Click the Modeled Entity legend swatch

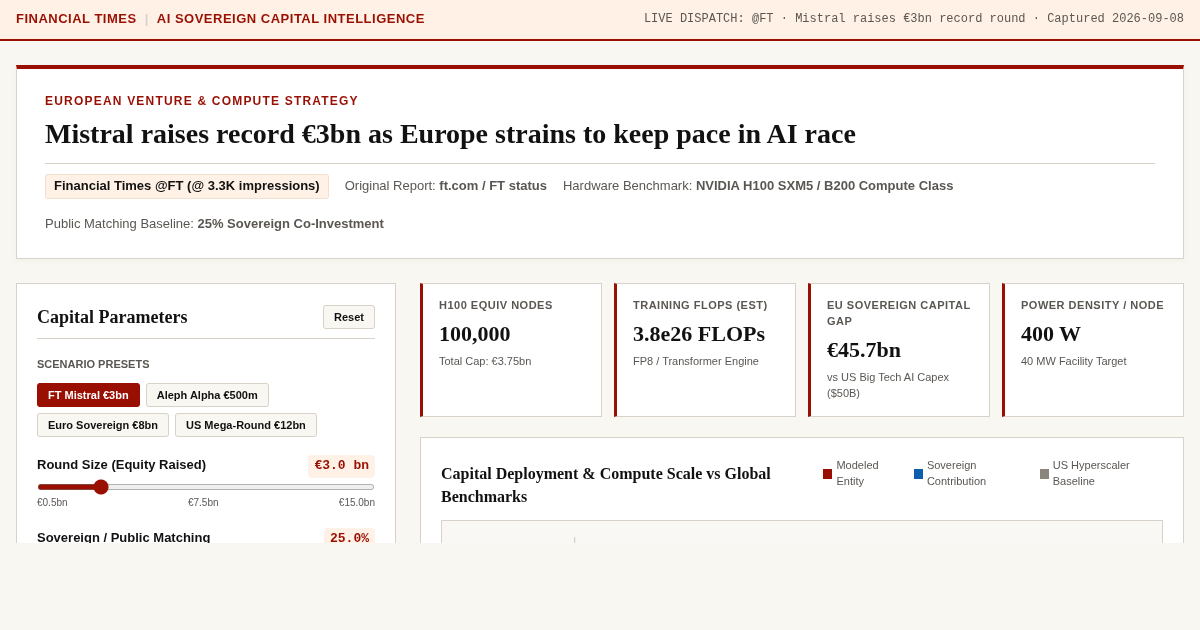(827, 474)
